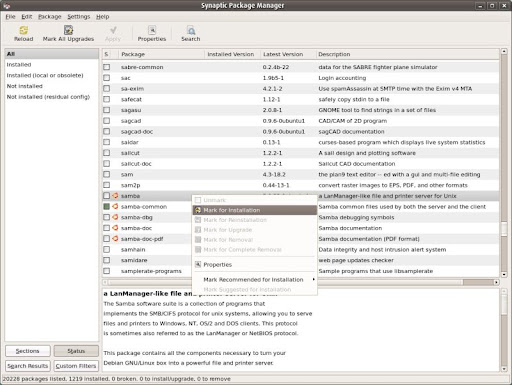512x385 pixels.
Task: Open the Help menu
Action: 103,17
